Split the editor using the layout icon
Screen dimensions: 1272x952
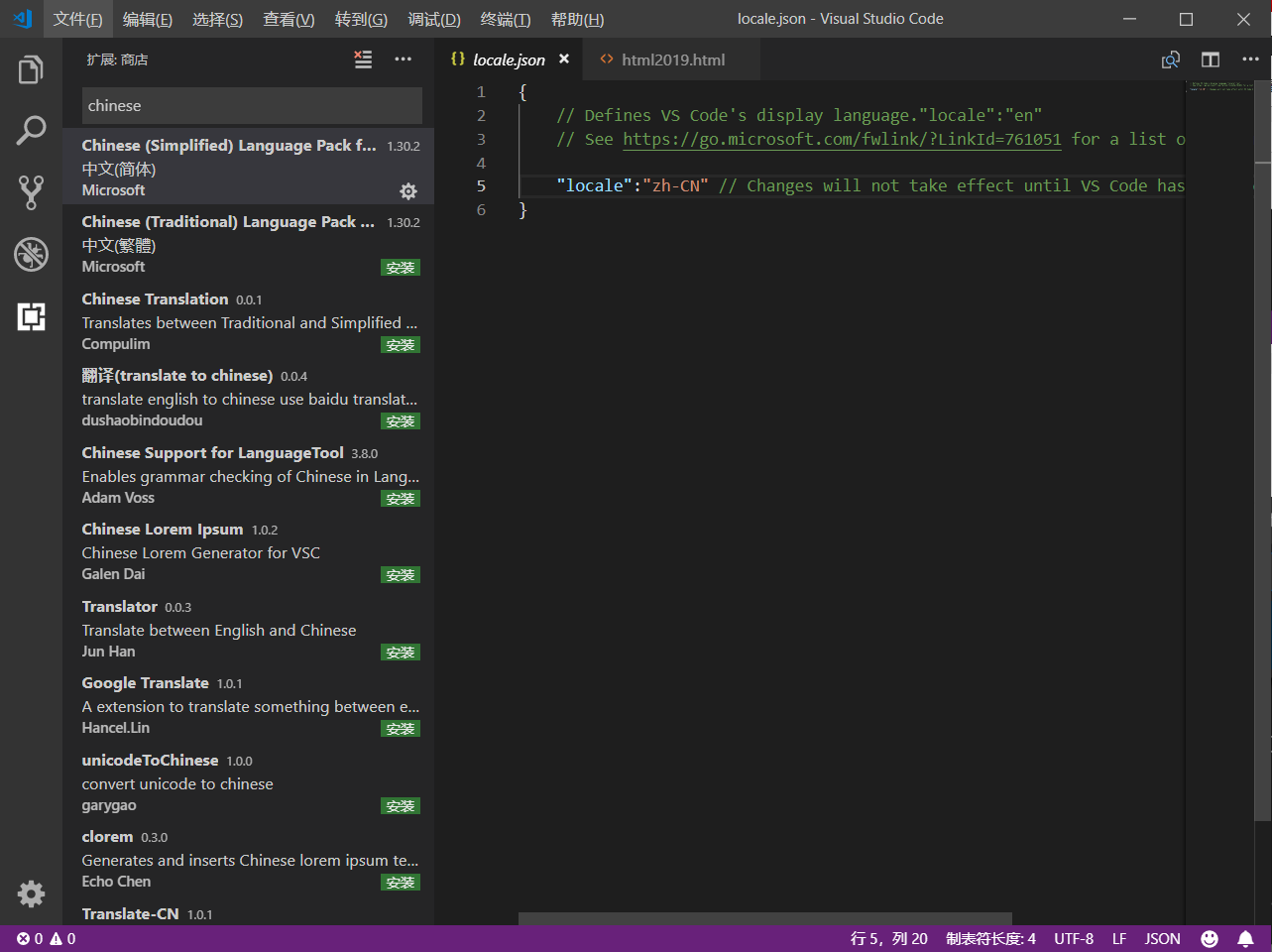point(1210,59)
